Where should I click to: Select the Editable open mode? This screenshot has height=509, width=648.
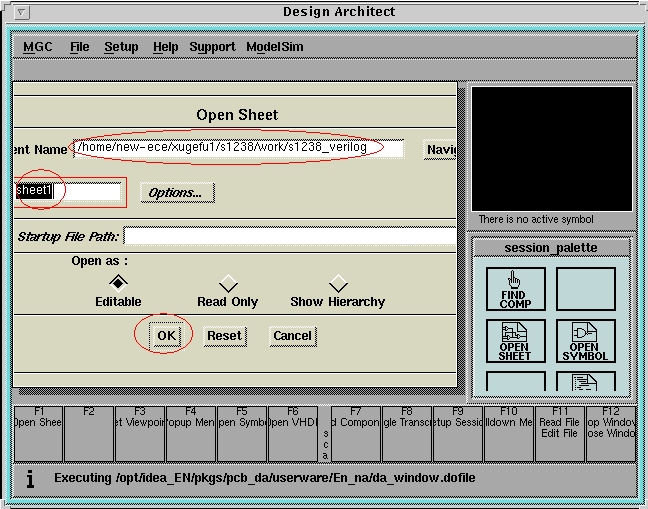118,283
